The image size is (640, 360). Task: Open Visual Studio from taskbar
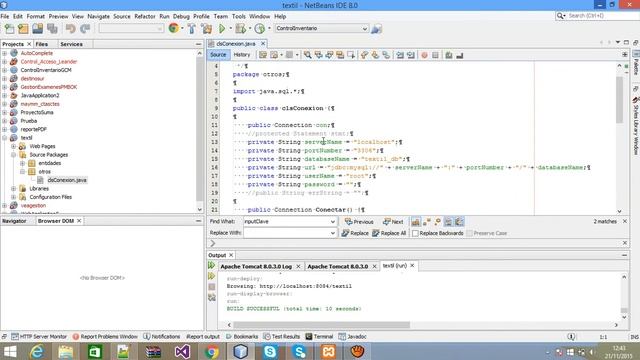pos(182,351)
